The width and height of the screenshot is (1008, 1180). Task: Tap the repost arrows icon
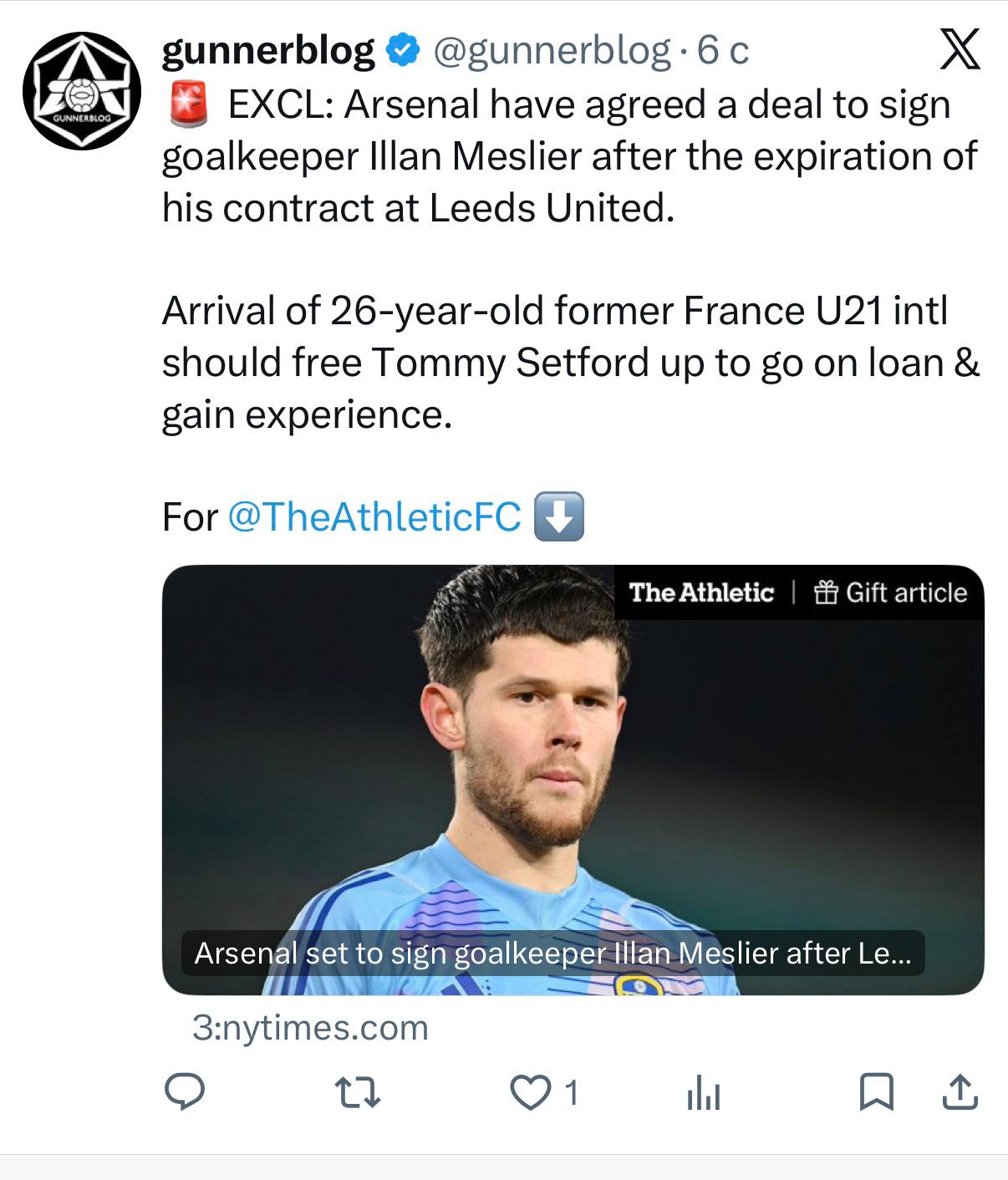(x=358, y=1092)
